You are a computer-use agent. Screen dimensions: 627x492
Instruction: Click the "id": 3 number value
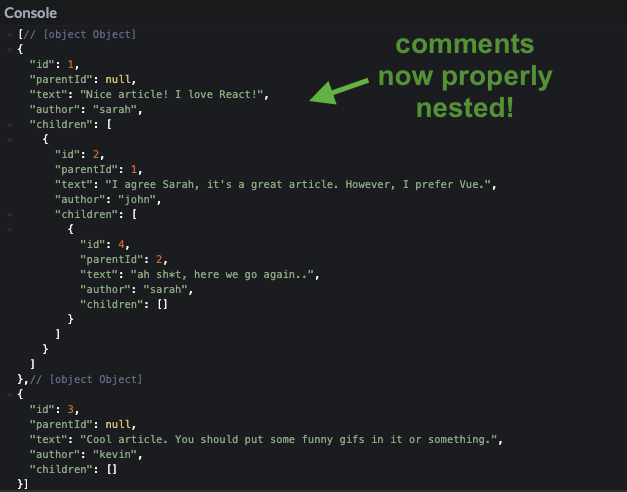coord(70,409)
